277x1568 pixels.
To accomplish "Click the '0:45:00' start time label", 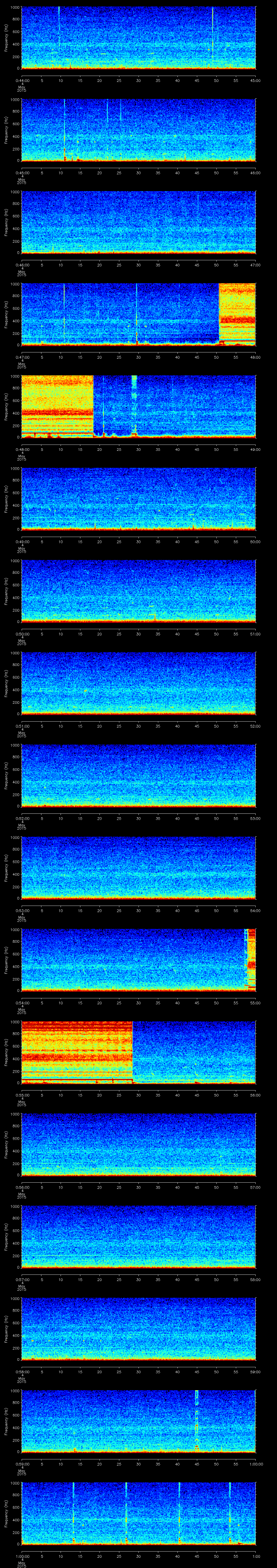I will click(x=22, y=173).
